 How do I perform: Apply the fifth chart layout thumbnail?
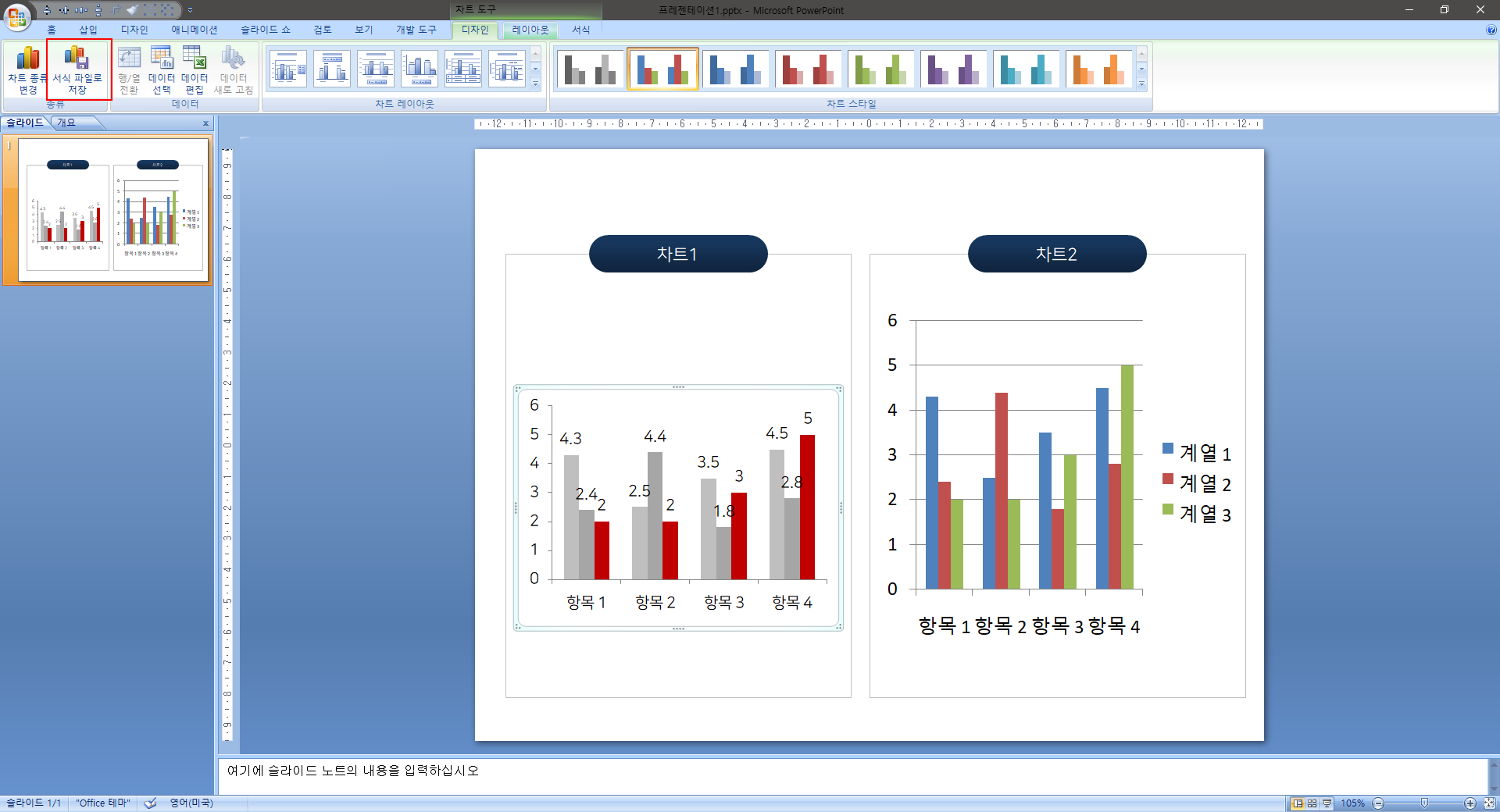point(463,69)
